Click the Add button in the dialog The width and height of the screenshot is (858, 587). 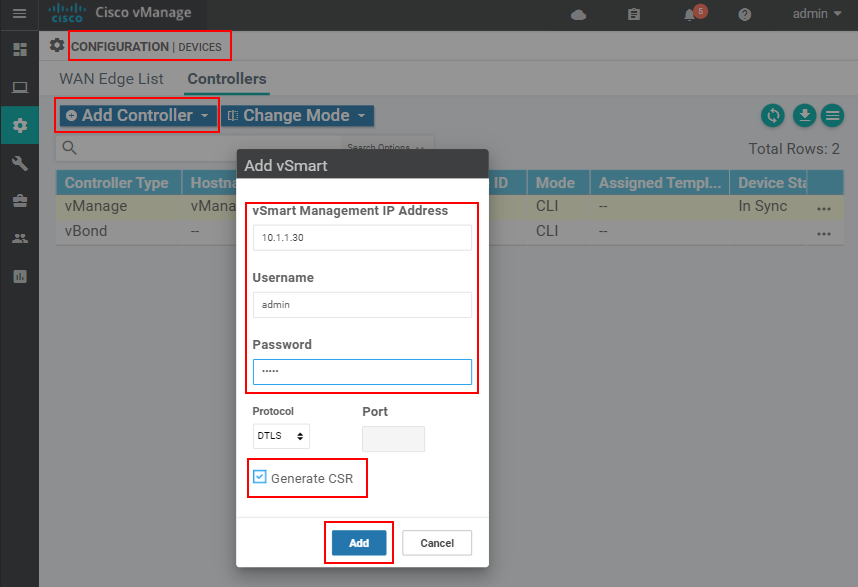pos(358,542)
